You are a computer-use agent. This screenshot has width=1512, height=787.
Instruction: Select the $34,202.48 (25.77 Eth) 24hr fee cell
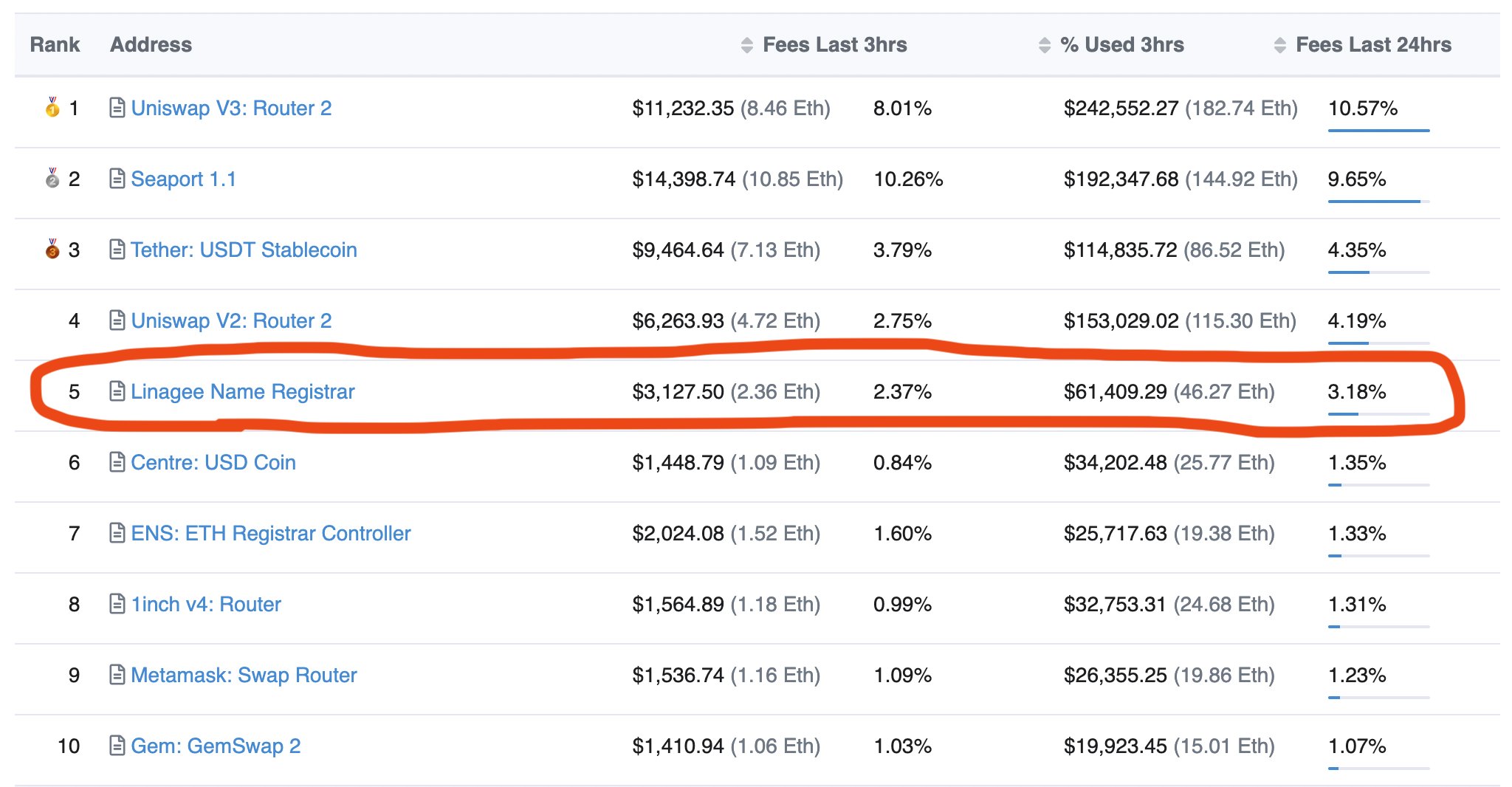[x=1169, y=462]
